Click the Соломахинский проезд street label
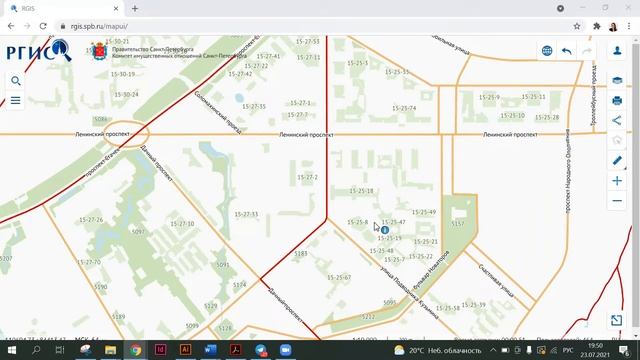Image resolution: width=640 pixels, height=360 pixels. [218, 112]
